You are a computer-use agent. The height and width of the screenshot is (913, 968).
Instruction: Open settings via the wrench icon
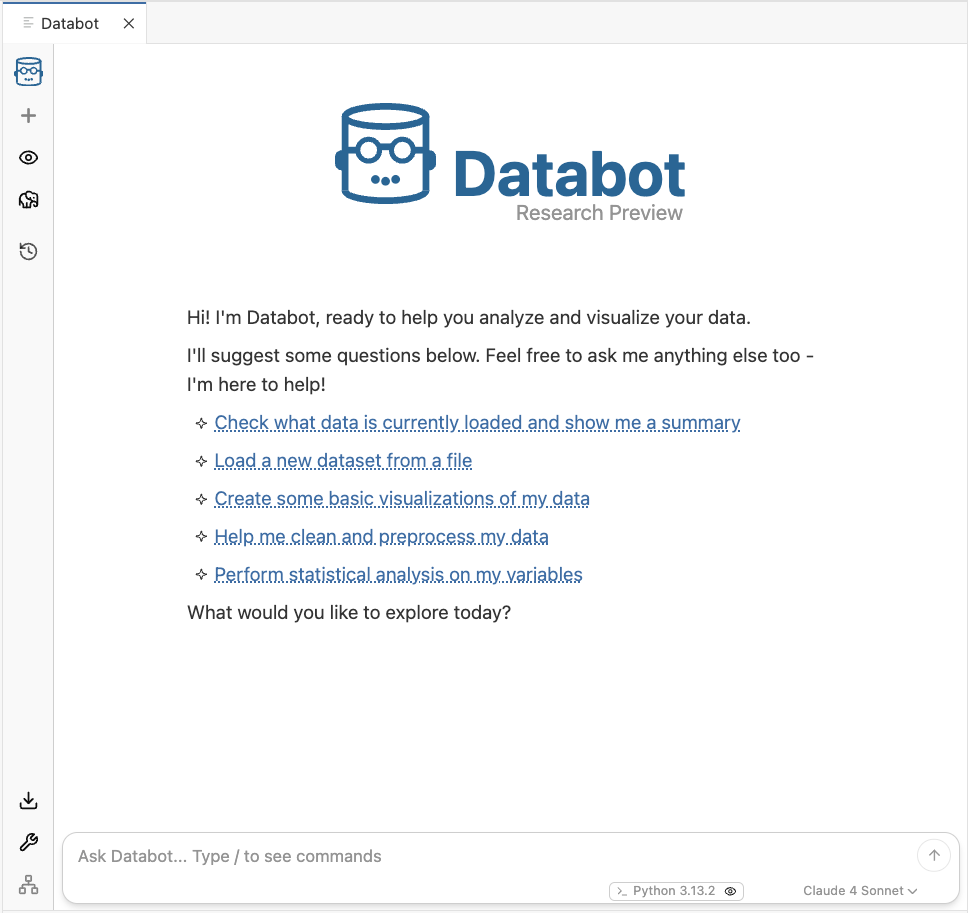[x=27, y=842]
